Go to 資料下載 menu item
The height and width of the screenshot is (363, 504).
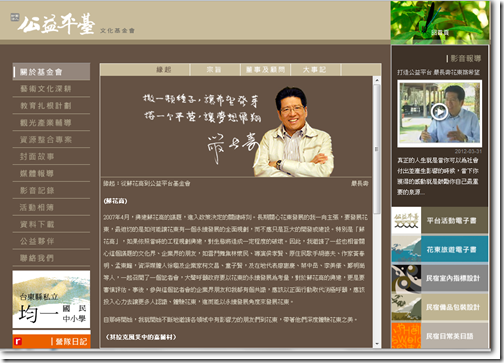(x=51, y=224)
